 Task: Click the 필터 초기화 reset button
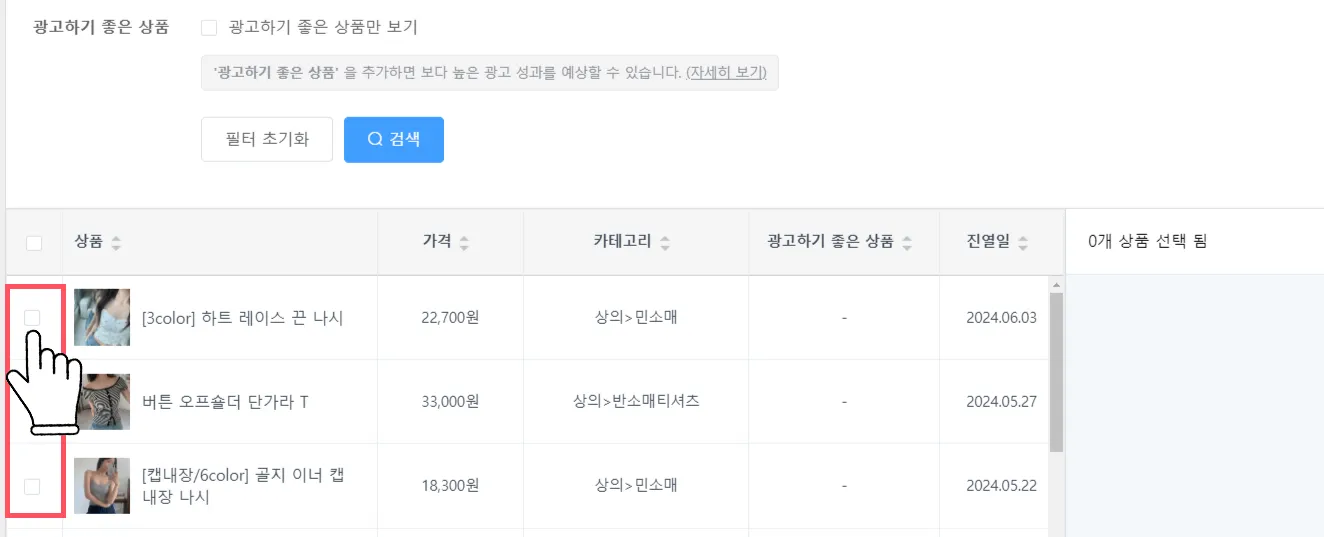click(267, 140)
